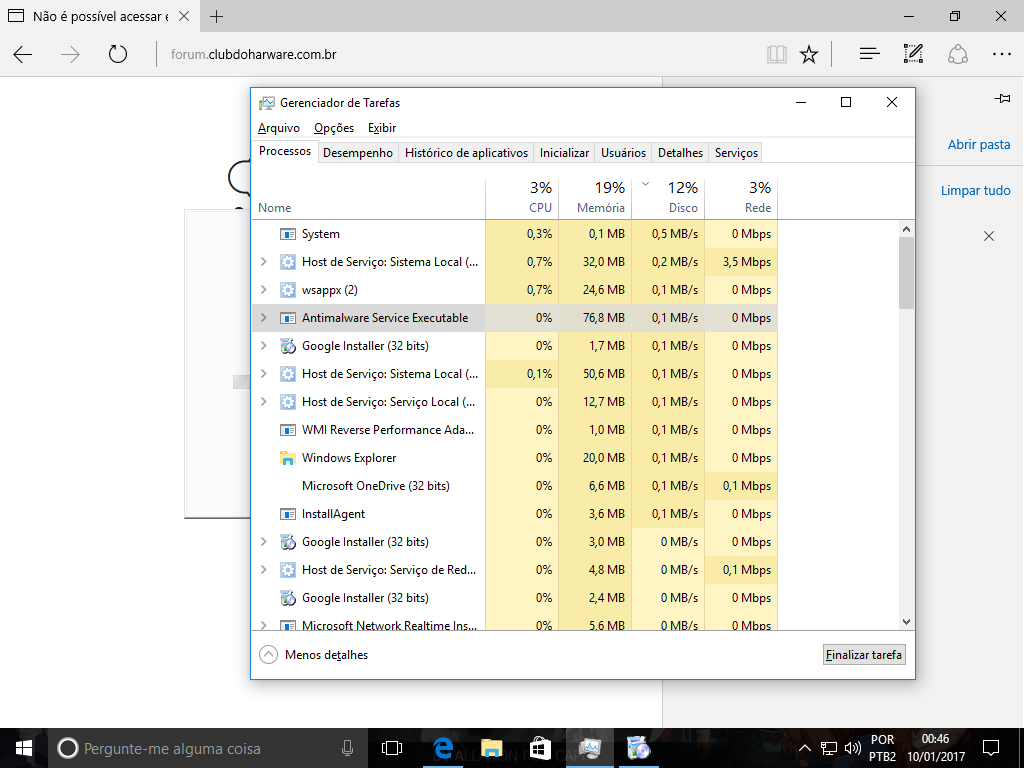1024x768 pixels.
Task: Click the Limpar tudo link
Action: 976,191
